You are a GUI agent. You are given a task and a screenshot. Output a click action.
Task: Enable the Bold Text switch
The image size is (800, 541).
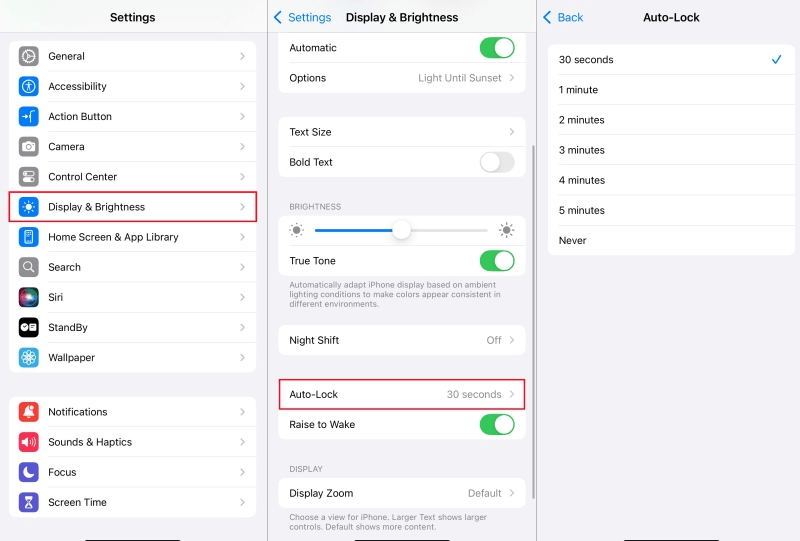tap(497, 162)
